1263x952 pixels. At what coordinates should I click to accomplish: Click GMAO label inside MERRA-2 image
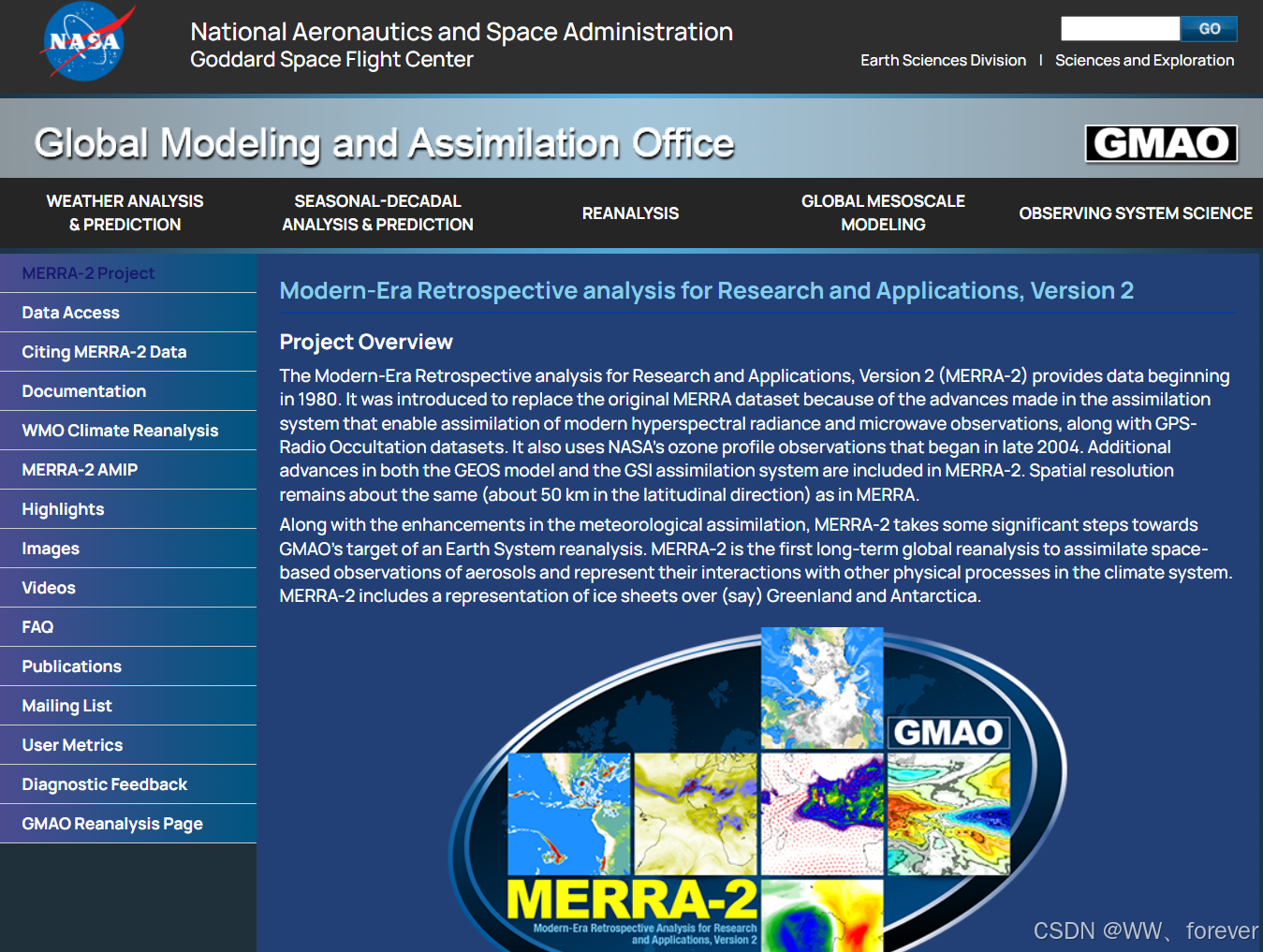[948, 732]
